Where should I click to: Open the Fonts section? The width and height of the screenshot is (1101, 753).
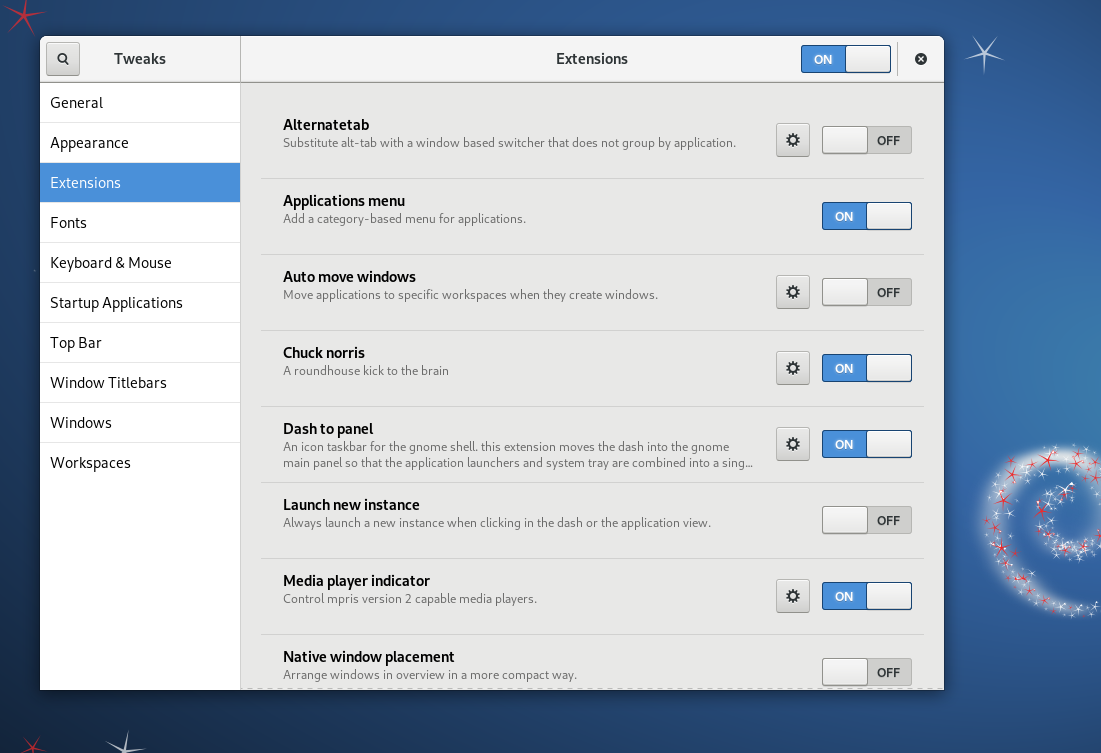point(140,223)
